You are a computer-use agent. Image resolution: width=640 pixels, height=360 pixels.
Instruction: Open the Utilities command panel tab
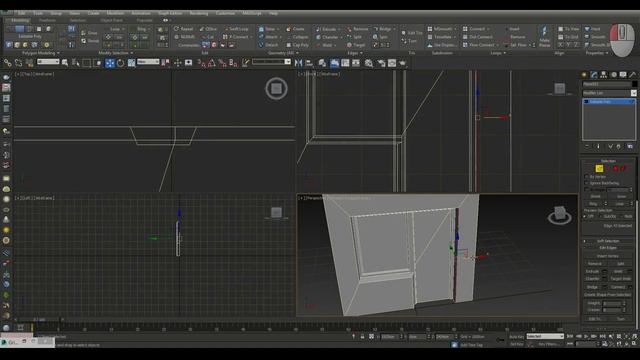point(633,75)
